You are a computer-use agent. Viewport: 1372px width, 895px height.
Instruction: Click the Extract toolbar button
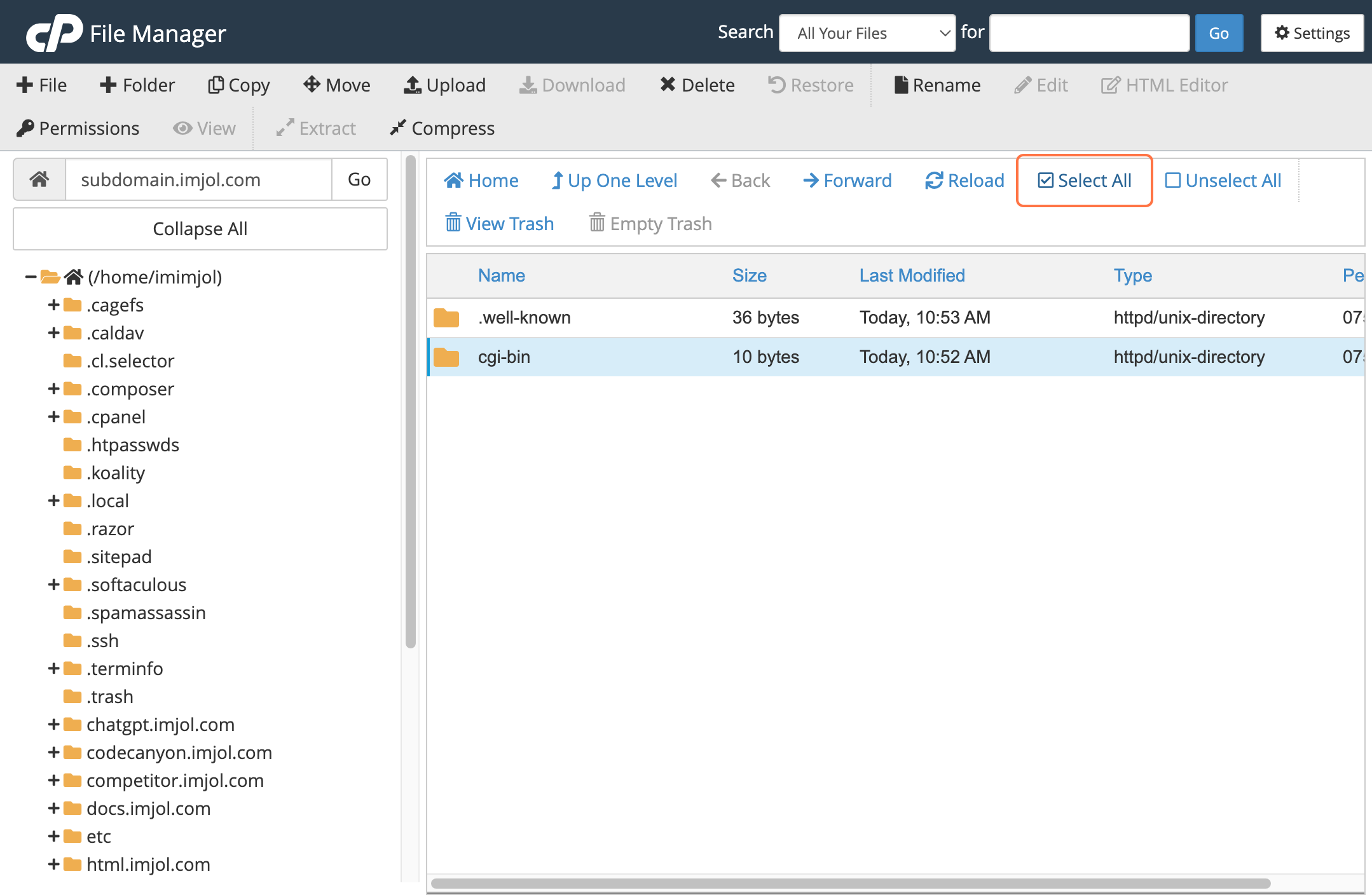click(x=316, y=128)
